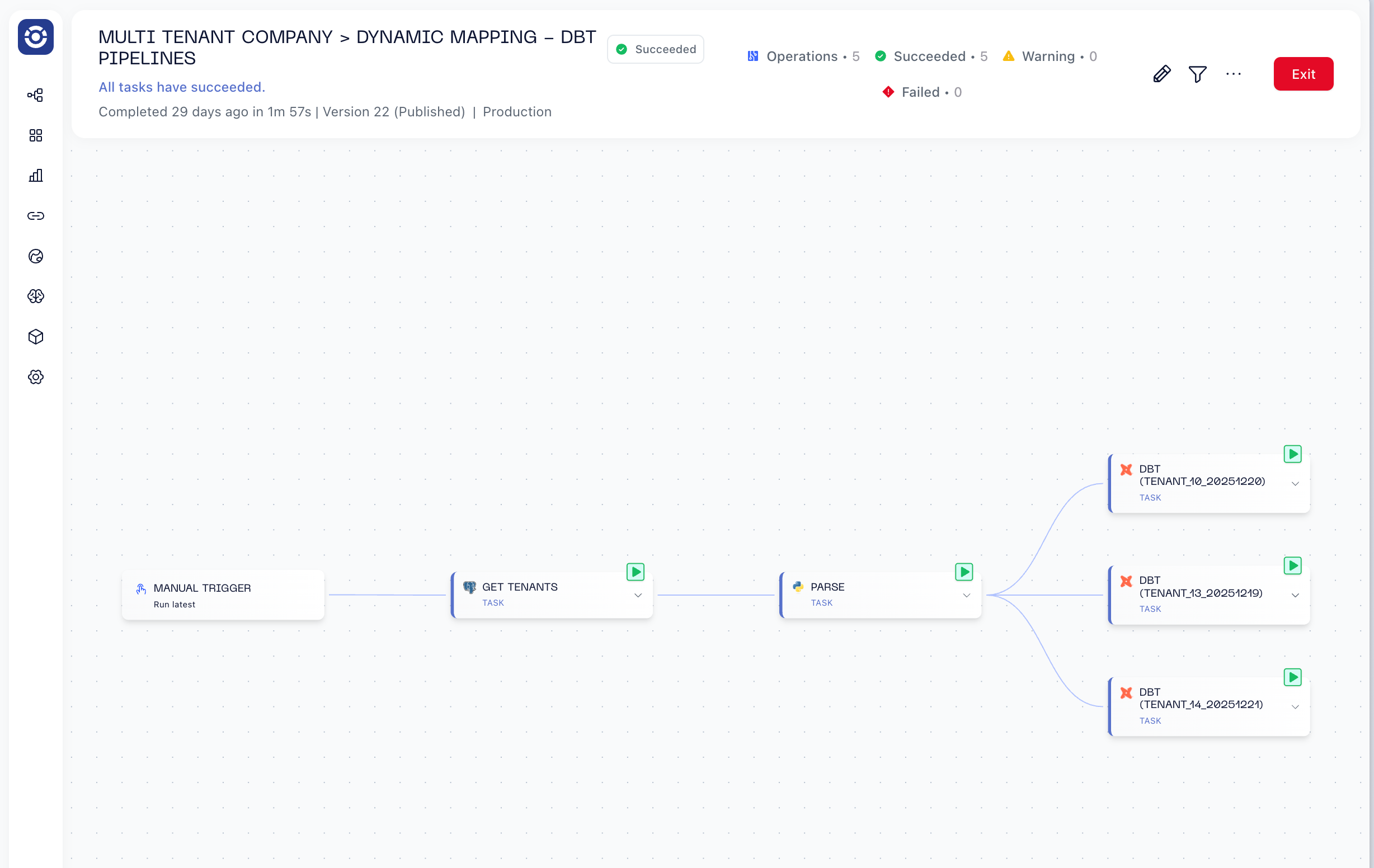Viewport: 1374px width, 868px height.
Task: Expand the DBT TENANT_14_20251221 chevron
Action: point(1295,707)
